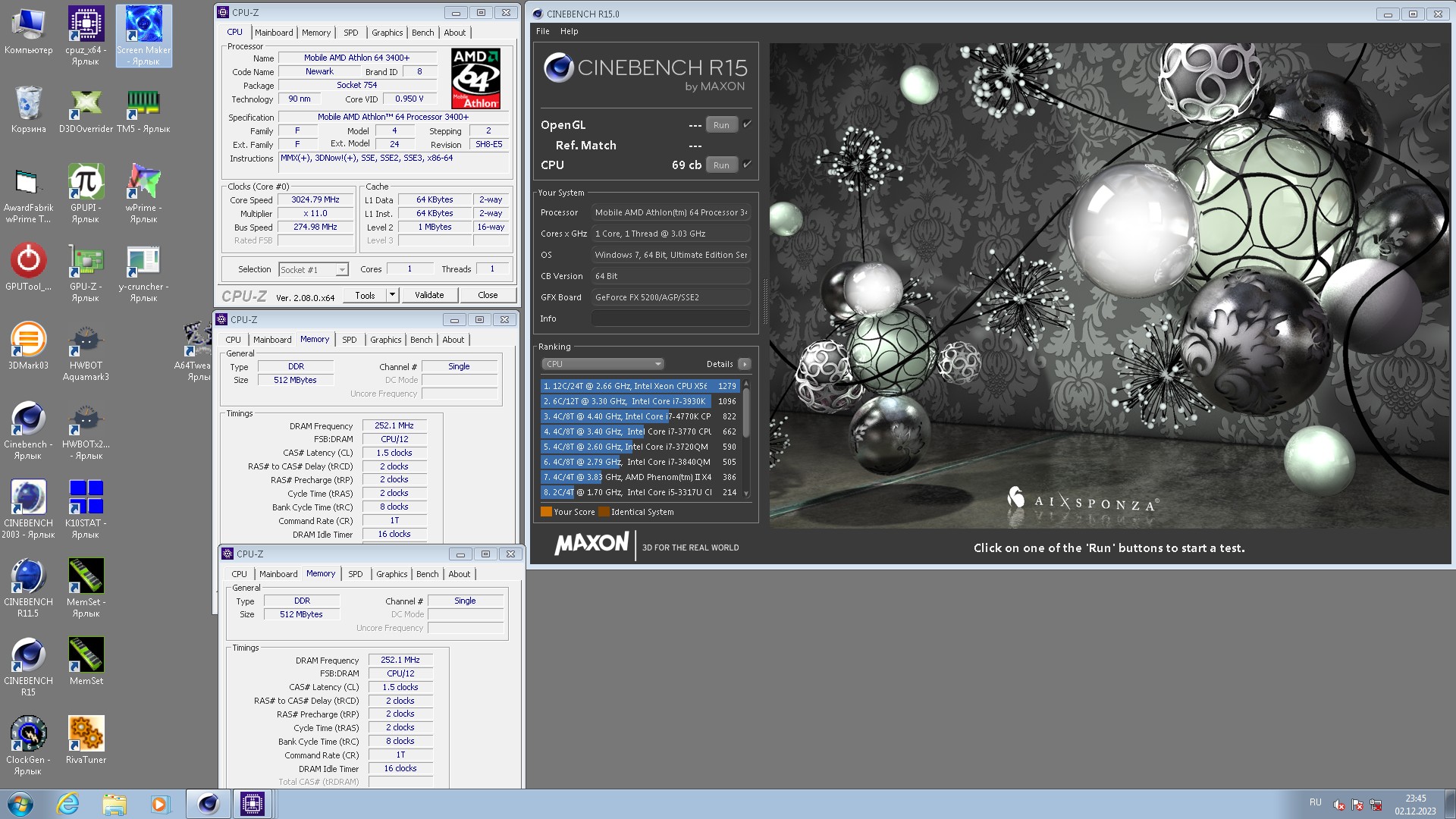Launch CINEBENCH R11.5 desktop icon
1456x819 pixels.
coord(28,589)
